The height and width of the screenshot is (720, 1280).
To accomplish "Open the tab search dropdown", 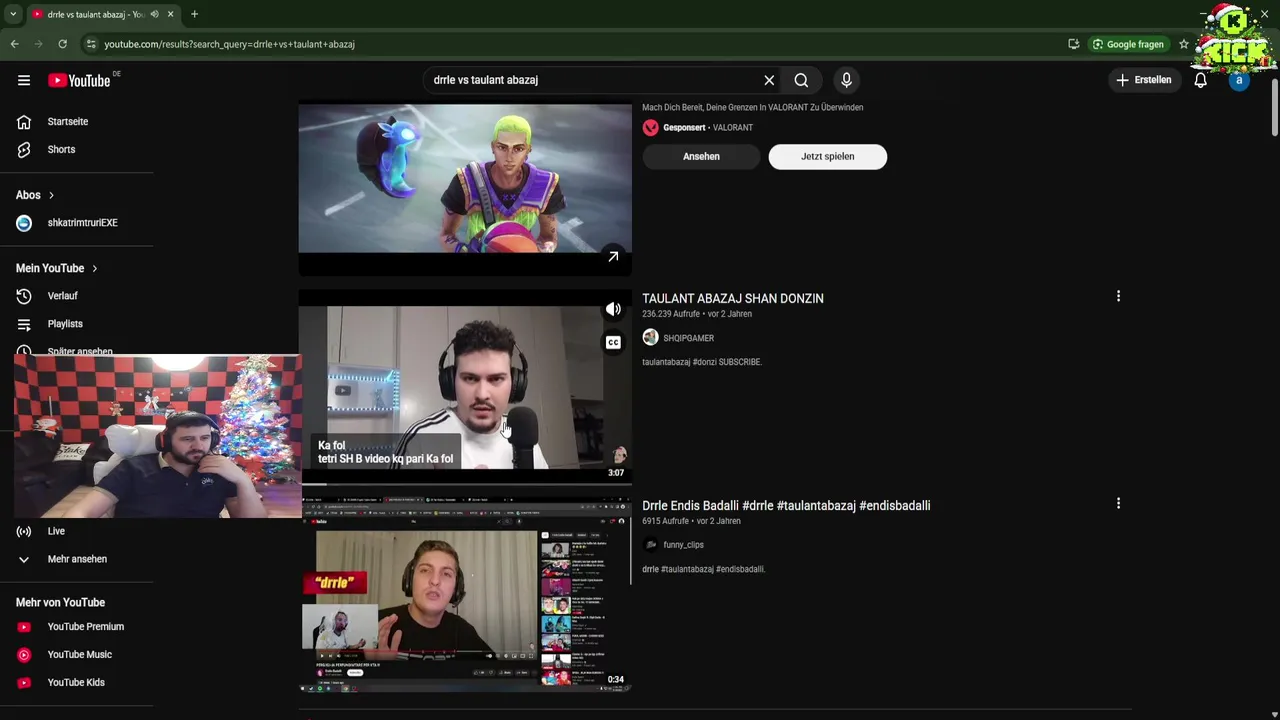I will coord(13,14).
